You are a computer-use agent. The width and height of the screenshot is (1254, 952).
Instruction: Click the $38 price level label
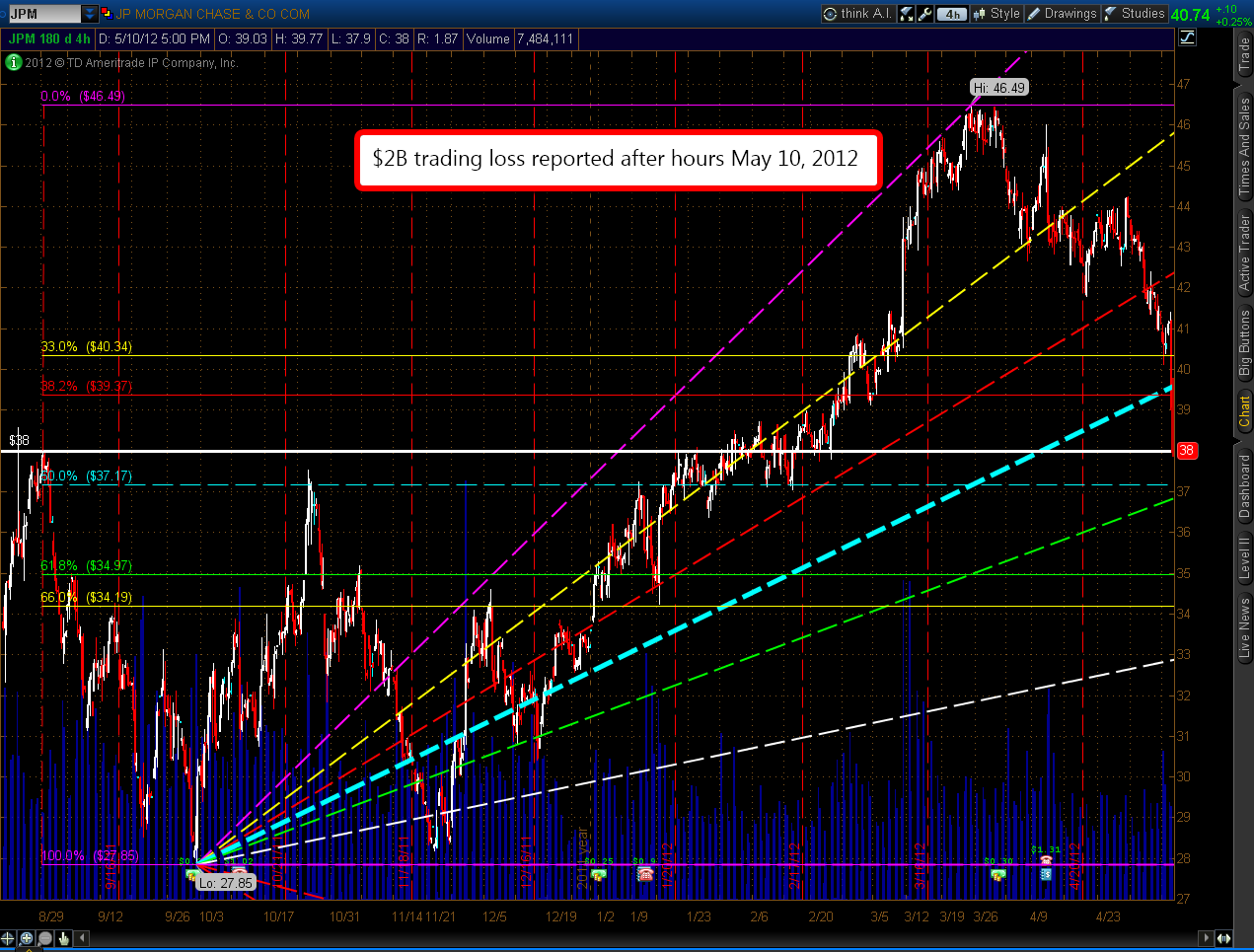[x=19, y=440]
